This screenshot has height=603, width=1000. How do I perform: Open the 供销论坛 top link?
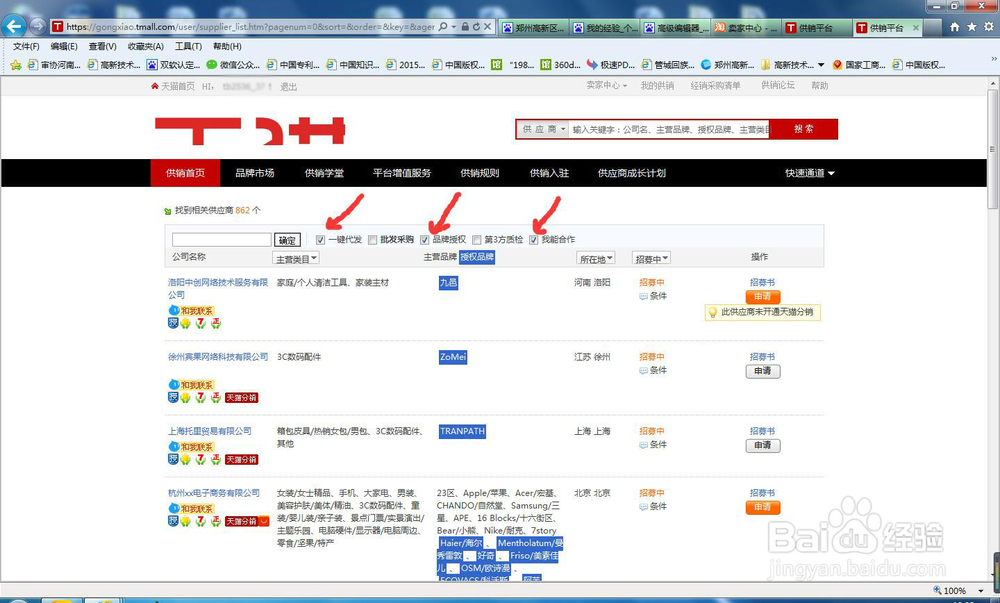[777, 85]
